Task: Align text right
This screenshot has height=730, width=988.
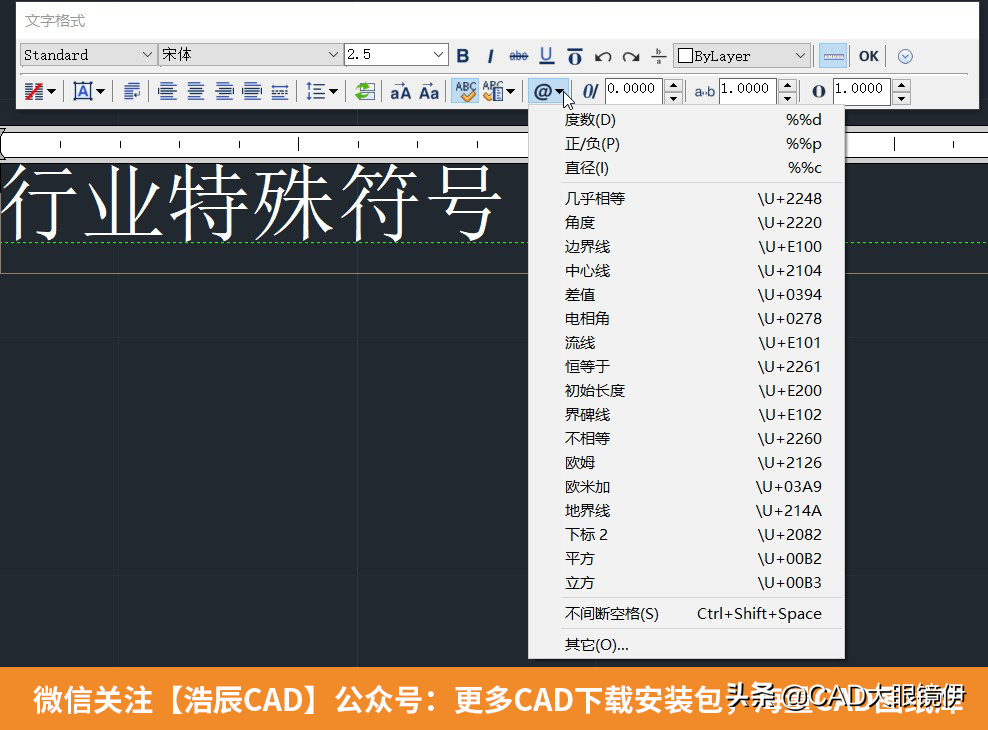Action: pyautogui.click(x=224, y=91)
